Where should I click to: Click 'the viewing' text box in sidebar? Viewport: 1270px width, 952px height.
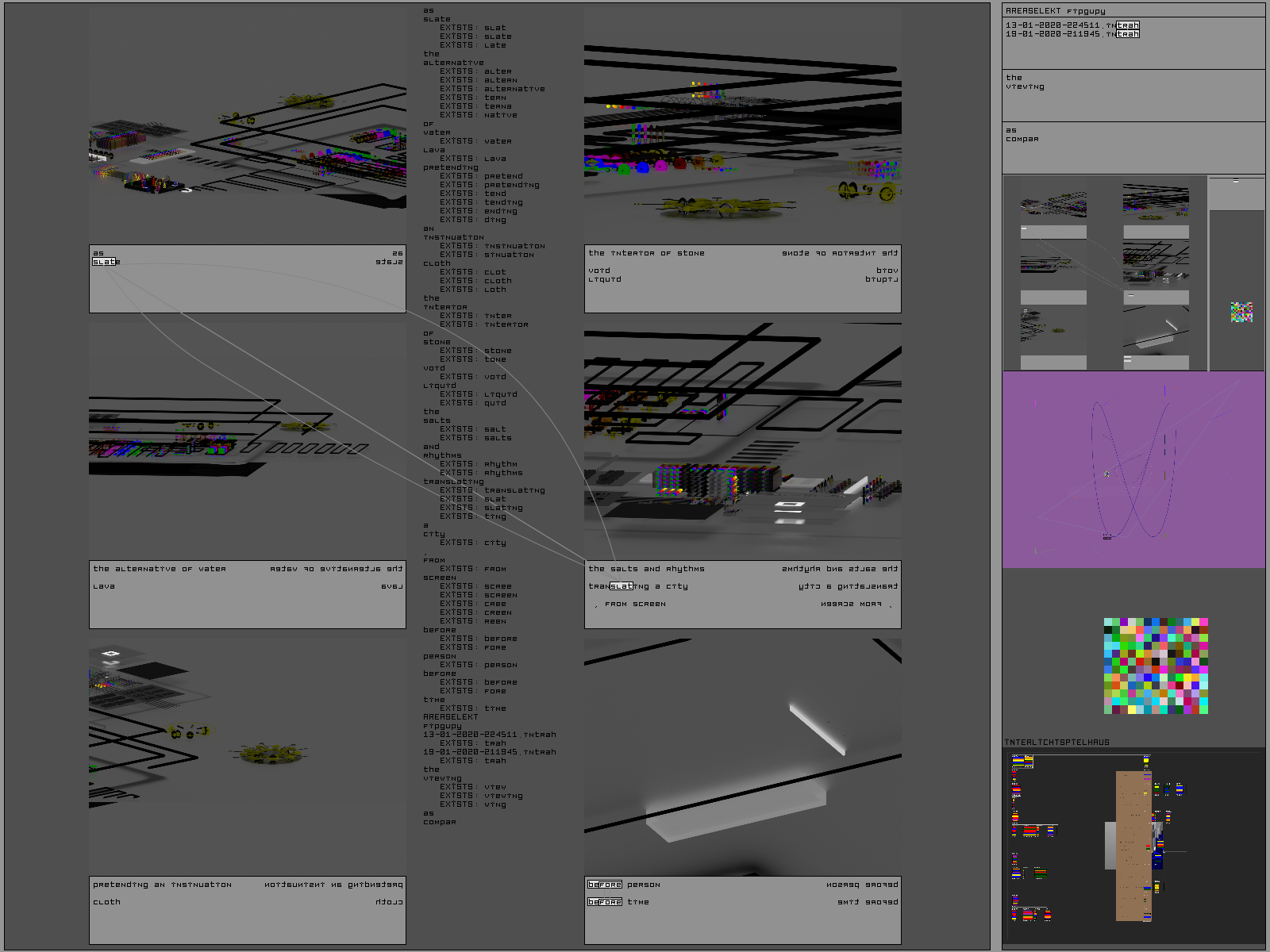(x=1133, y=95)
